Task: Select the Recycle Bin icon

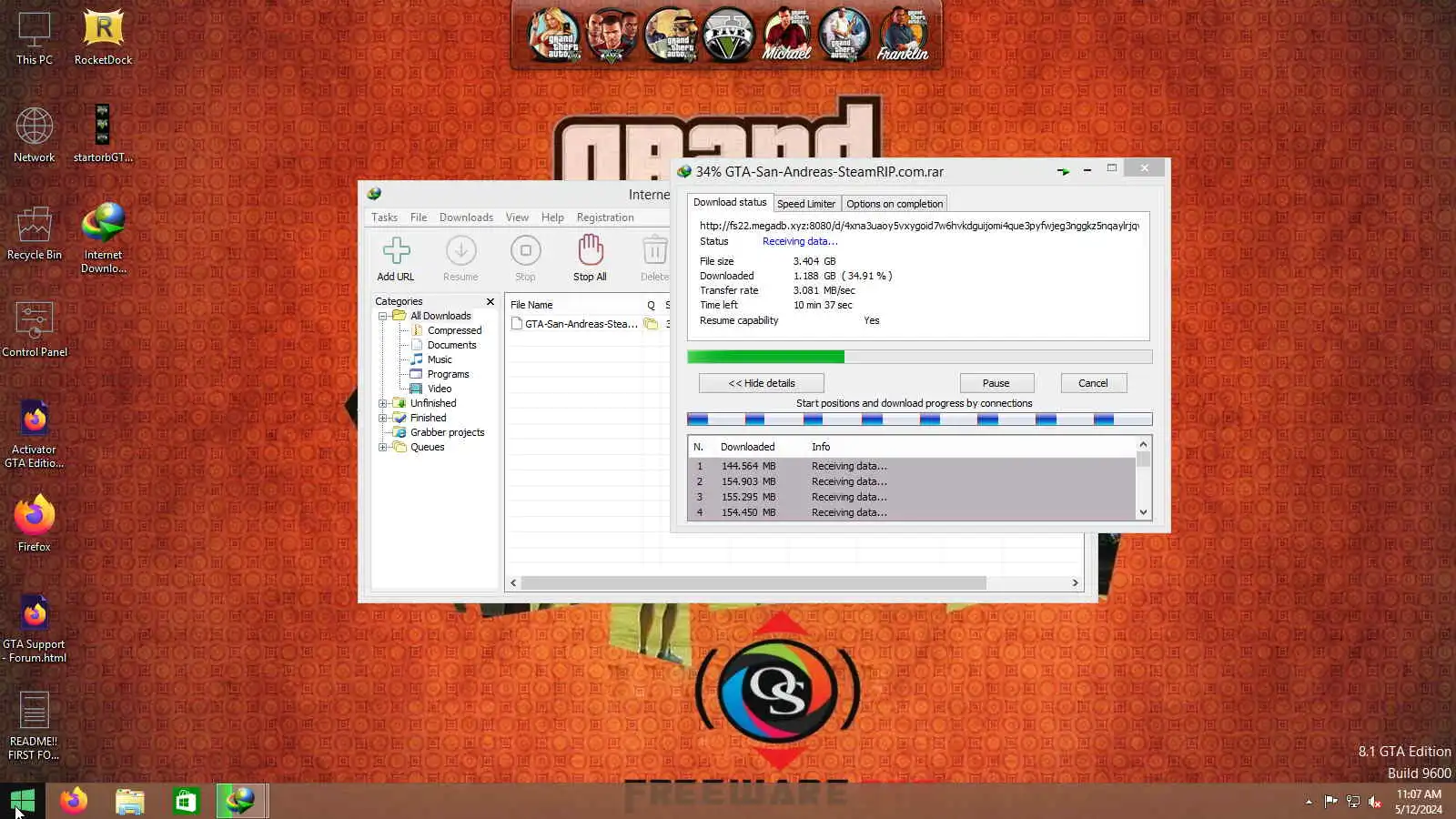Action: [x=35, y=233]
